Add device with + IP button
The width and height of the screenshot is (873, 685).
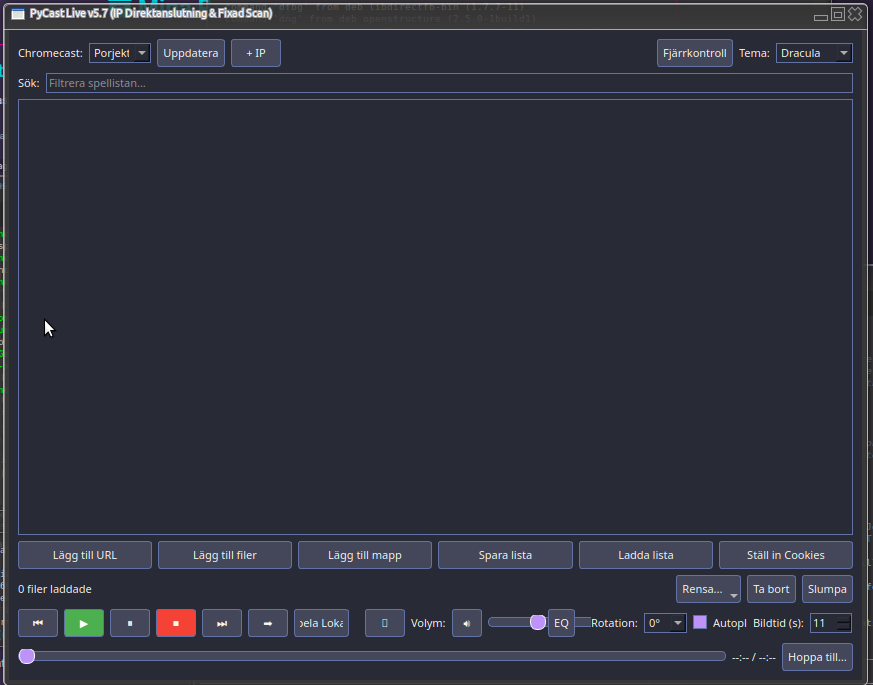point(256,53)
